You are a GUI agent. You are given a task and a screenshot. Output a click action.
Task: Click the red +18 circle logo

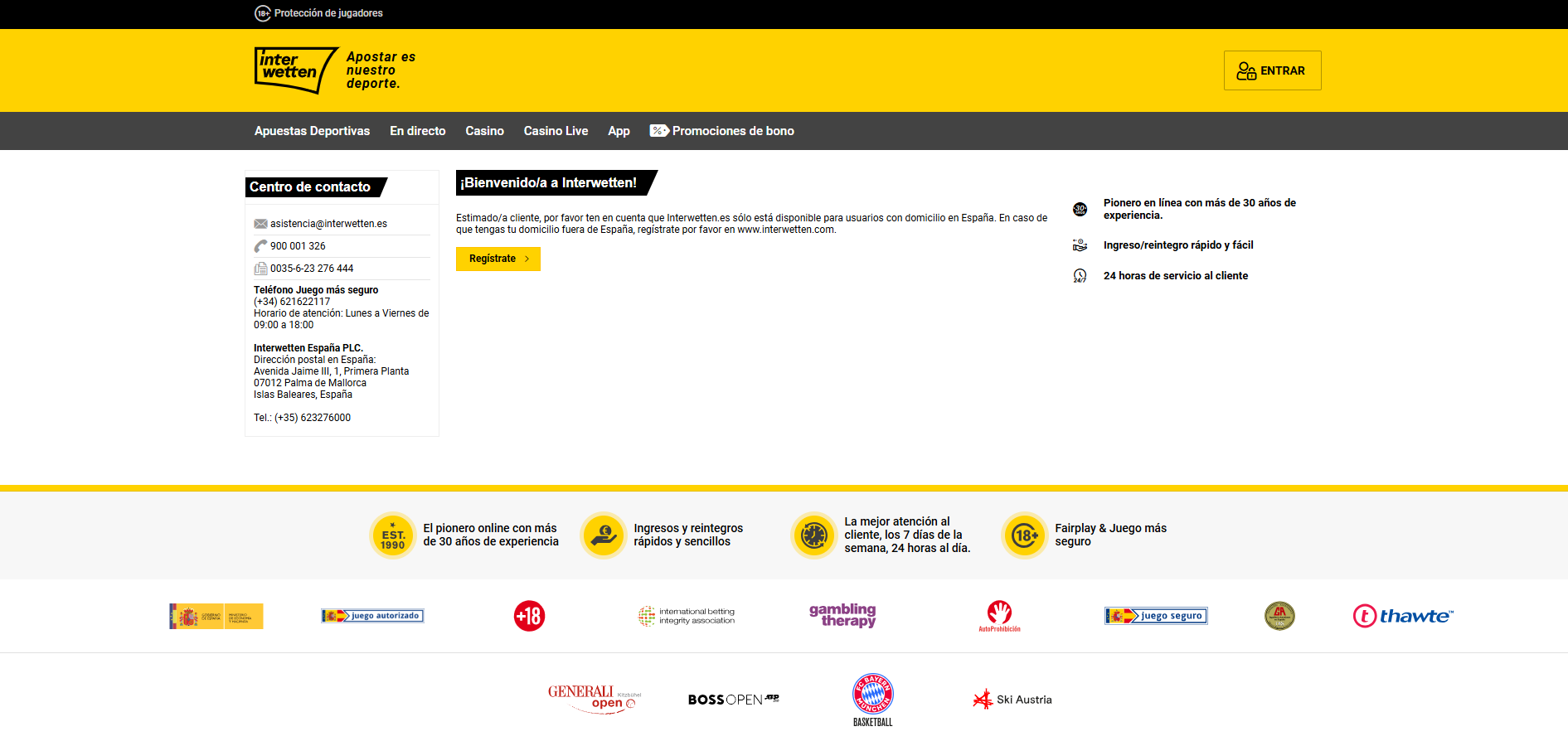click(529, 616)
